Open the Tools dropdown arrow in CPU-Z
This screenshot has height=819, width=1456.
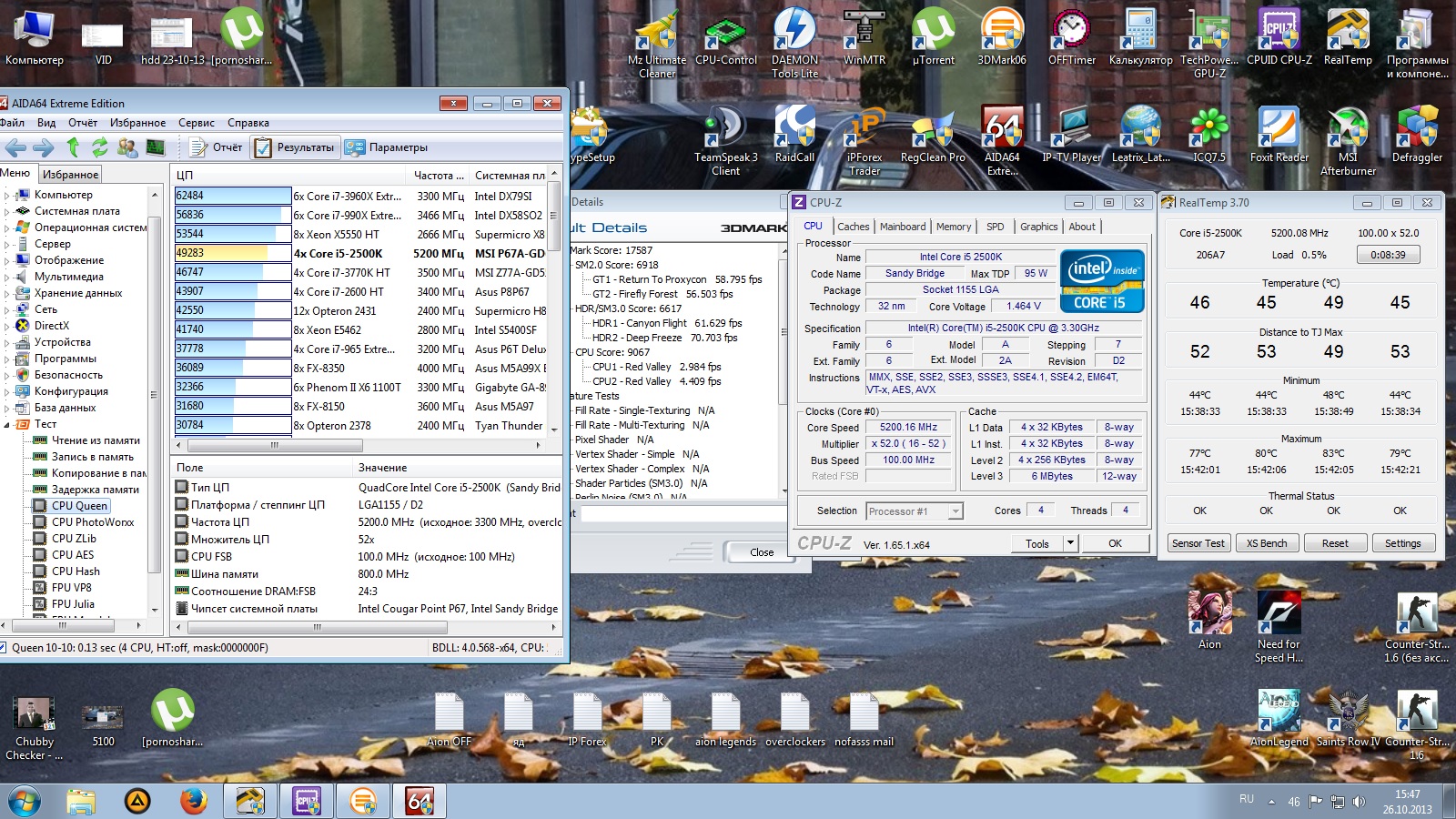pos(1071,543)
